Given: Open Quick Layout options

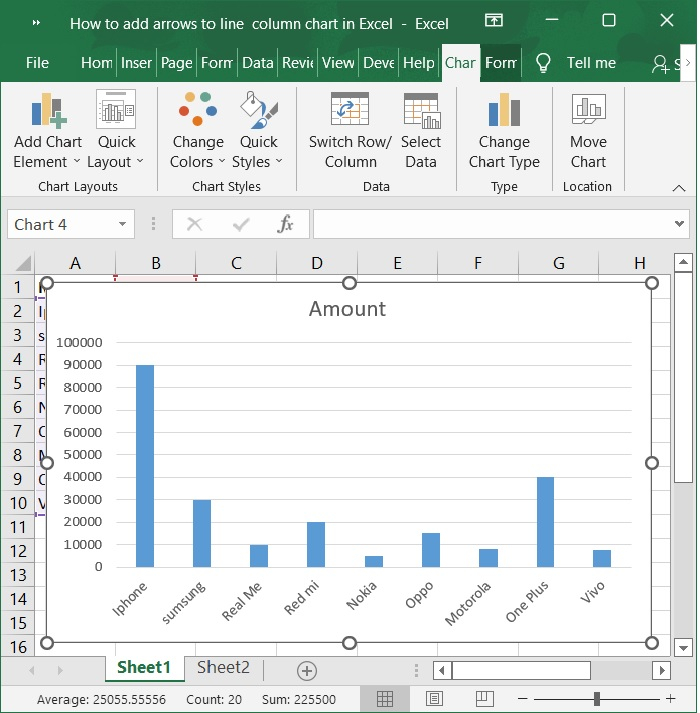Looking at the screenshot, I should pos(116,131).
